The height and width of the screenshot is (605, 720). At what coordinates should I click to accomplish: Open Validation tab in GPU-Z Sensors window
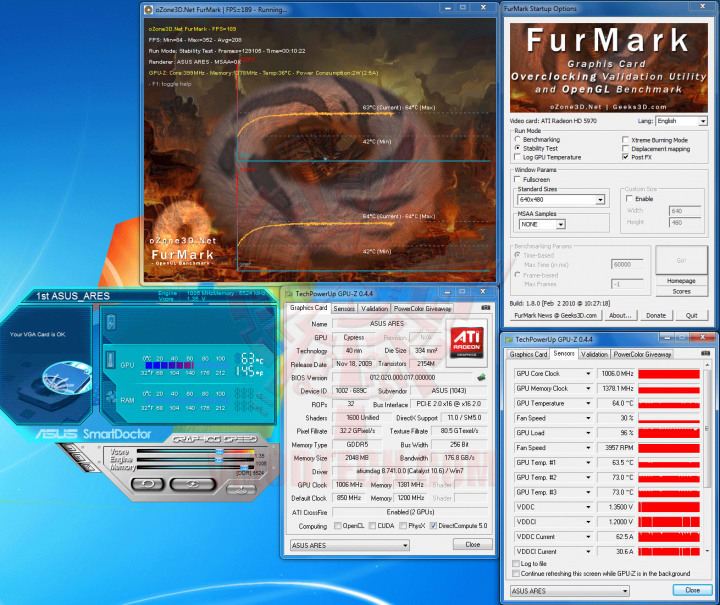click(x=594, y=354)
